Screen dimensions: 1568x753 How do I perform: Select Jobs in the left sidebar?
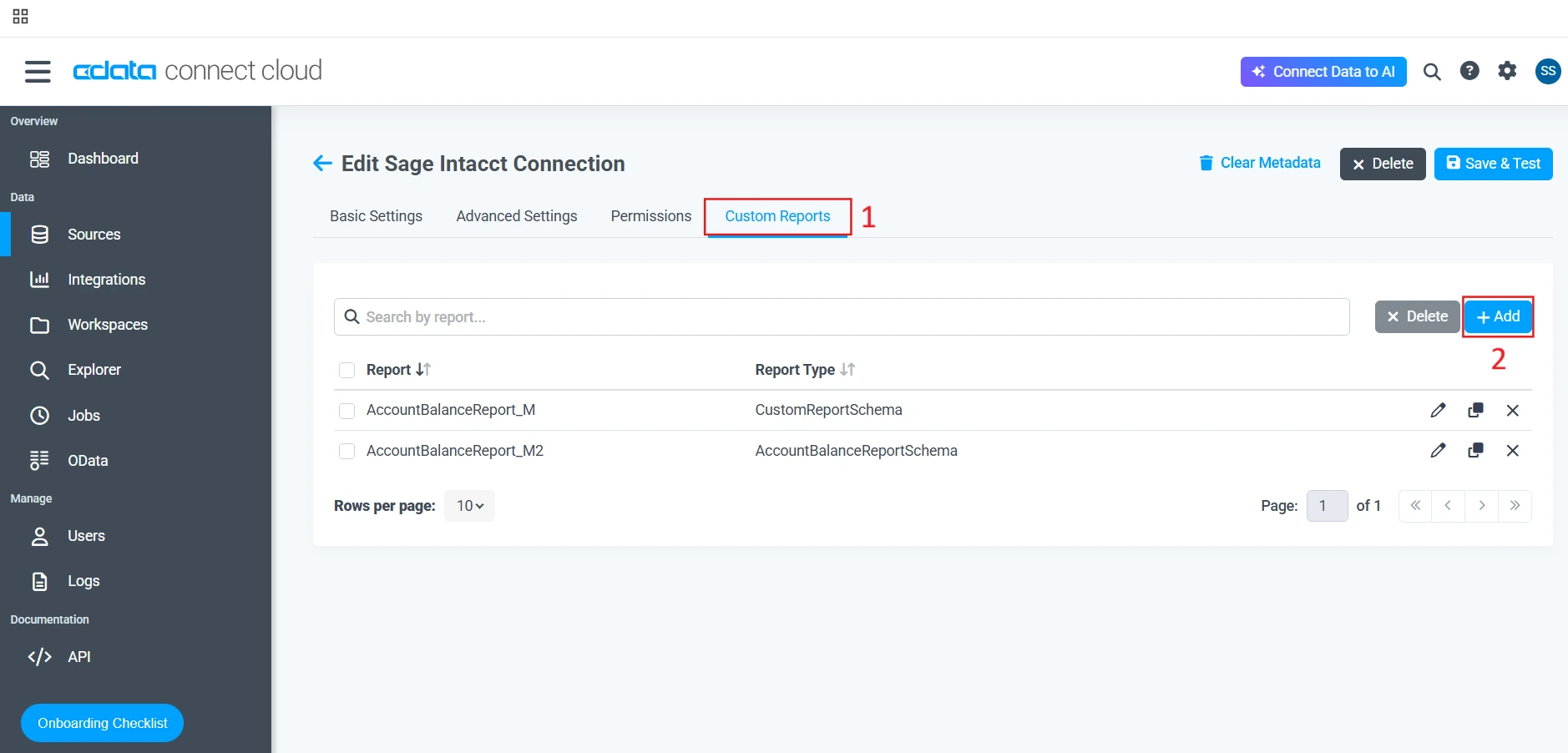click(x=82, y=415)
